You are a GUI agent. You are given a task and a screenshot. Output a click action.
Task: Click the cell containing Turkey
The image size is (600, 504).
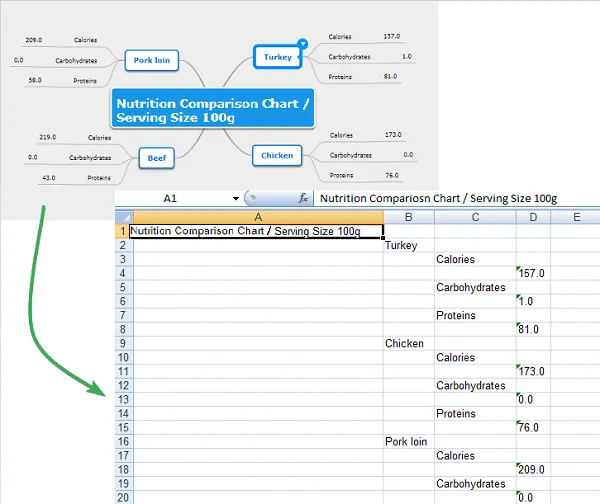402,245
